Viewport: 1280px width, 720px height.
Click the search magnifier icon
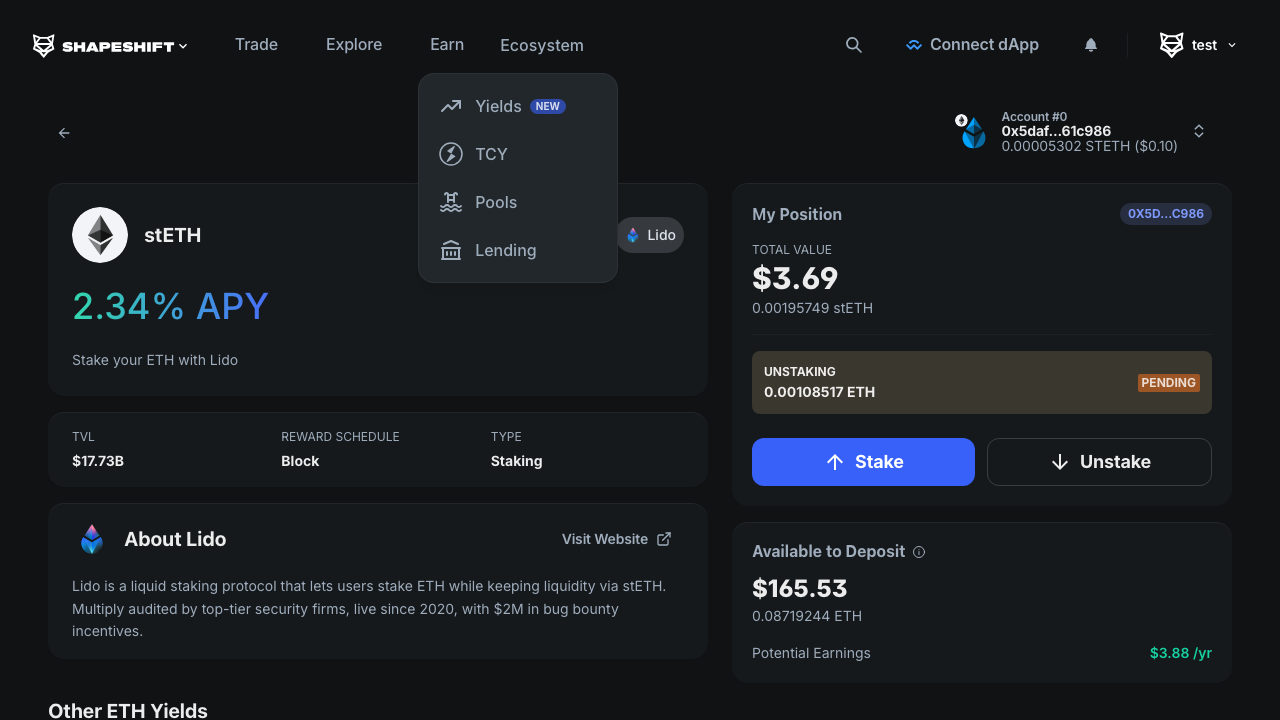(853, 45)
